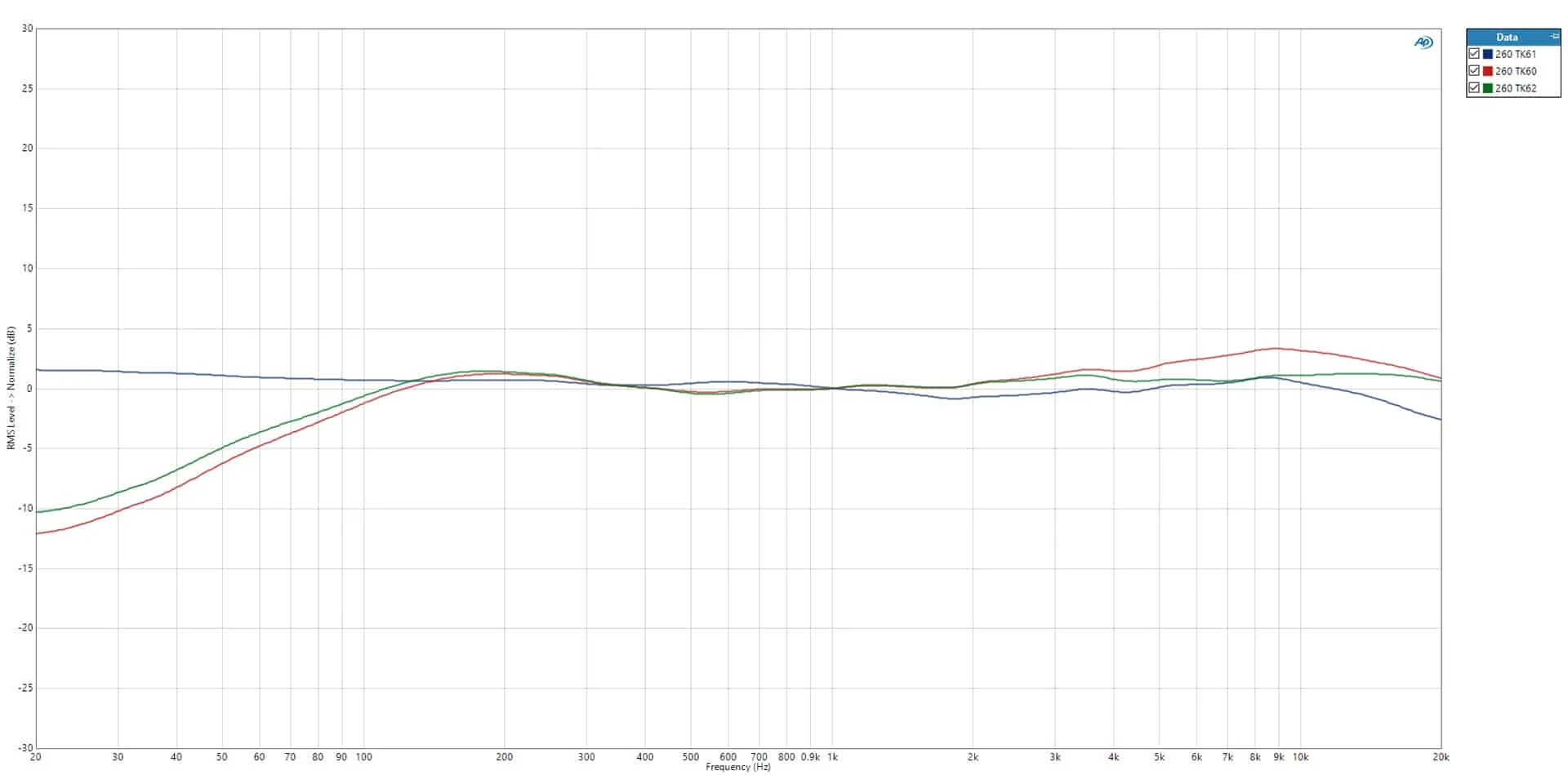Choose the 260 TK62 legend label

1516,88
